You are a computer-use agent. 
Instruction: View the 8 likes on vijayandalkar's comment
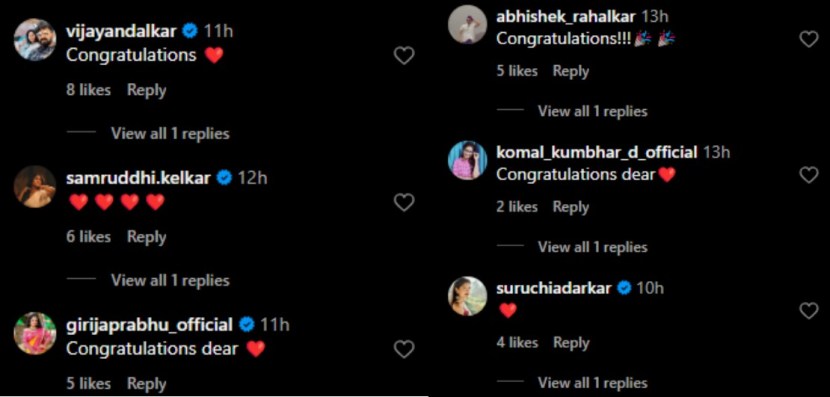point(88,91)
